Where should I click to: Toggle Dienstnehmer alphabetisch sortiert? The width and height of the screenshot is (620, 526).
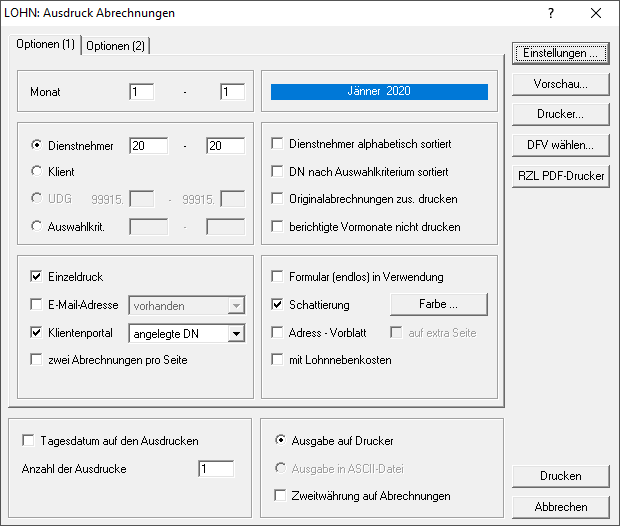click(278, 144)
